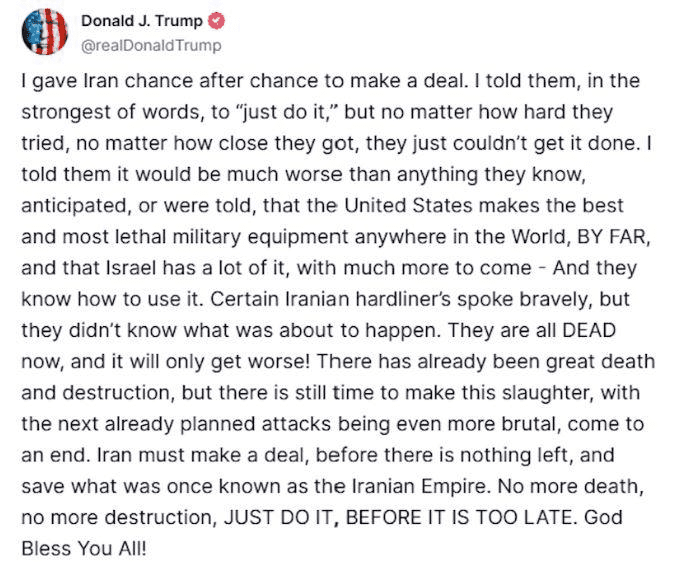Select "BEFORE IT IS TOO LATE" text
This screenshot has height=581, width=674.
(459, 517)
